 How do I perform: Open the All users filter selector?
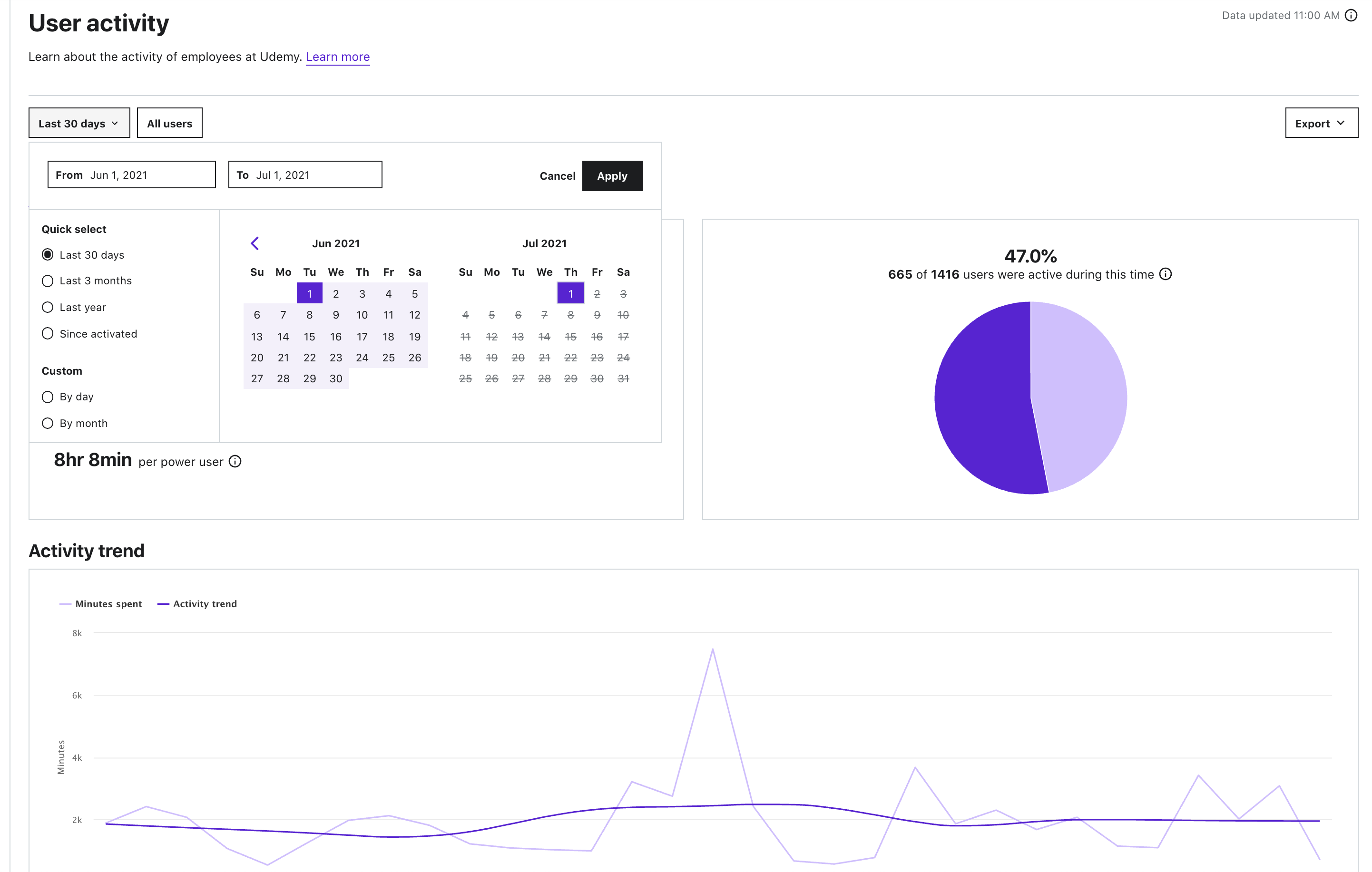(x=169, y=123)
